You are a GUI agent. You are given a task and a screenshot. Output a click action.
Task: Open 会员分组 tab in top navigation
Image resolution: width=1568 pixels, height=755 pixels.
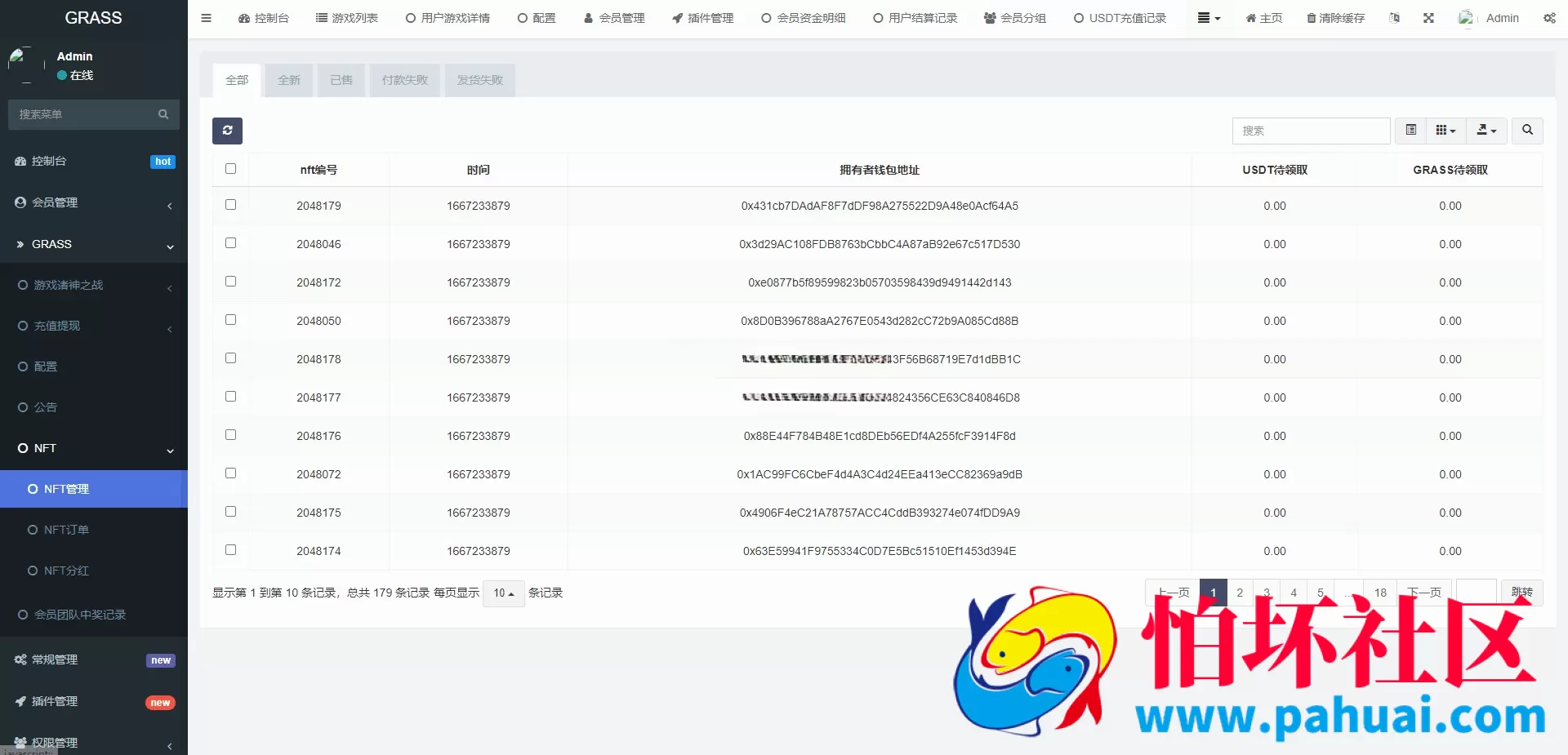pos(1015,18)
